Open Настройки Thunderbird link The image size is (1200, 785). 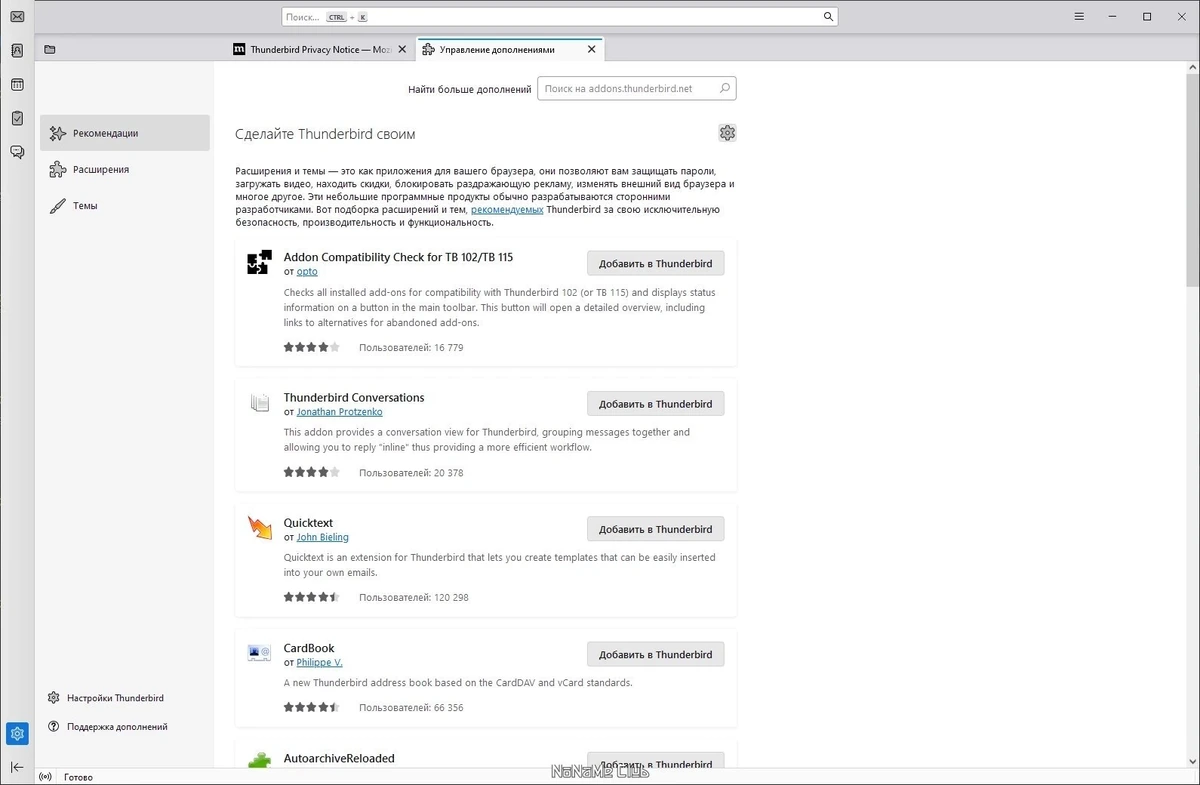(106, 698)
